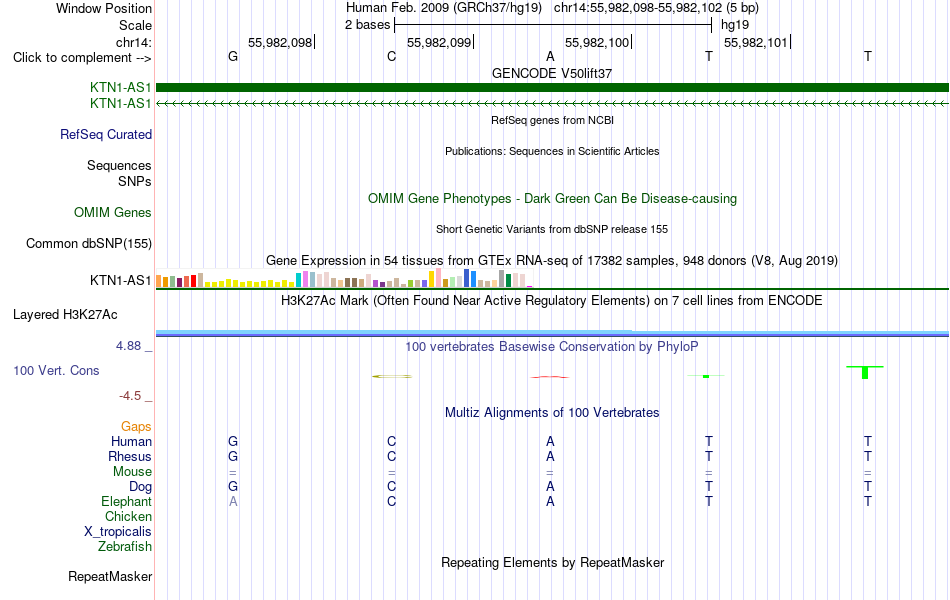Click 'Click to complement -->' label
Viewport: 950px width, 600px height.
tap(82, 58)
